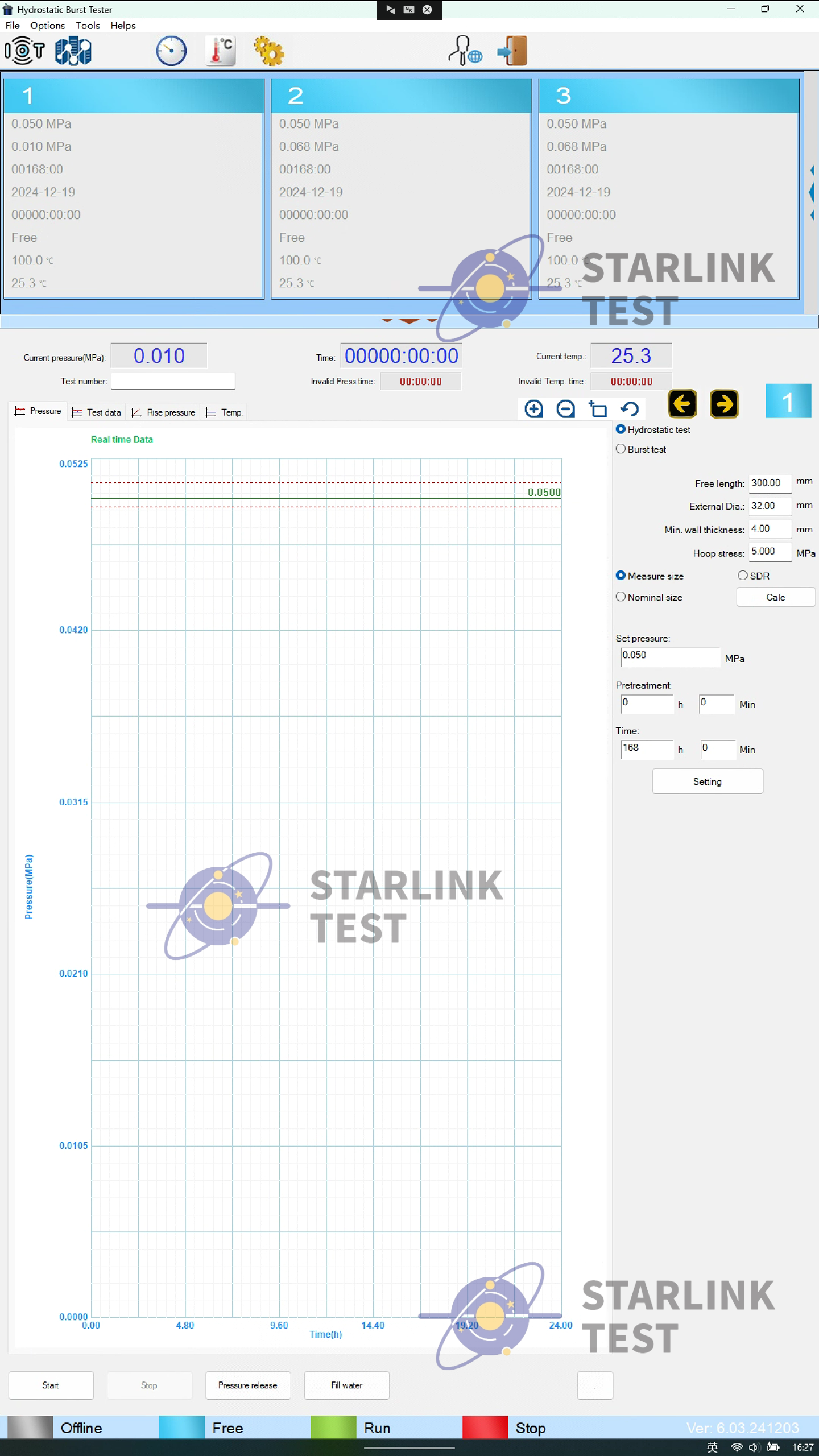Click the battery tray icon
The image size is (819, 1456).
click(x=773, y=1447)
